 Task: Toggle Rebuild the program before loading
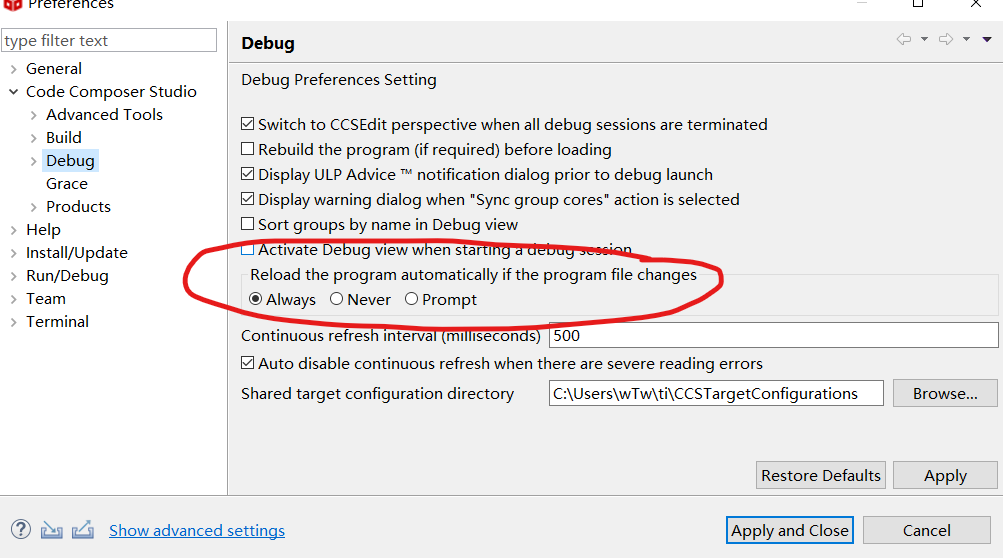pyautogui.click(x=248, y=150)
